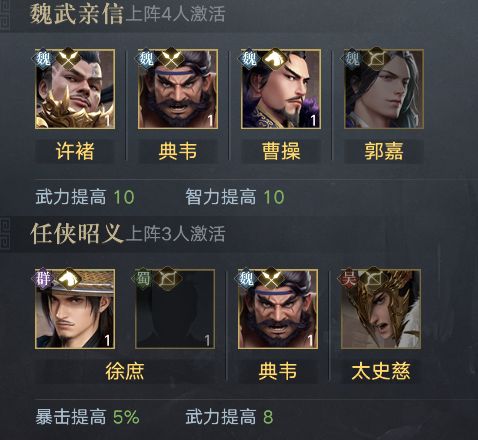The image size is (478, 440).
Task: Click cavalry horse icon on 曹操
Action: [275, 57]
